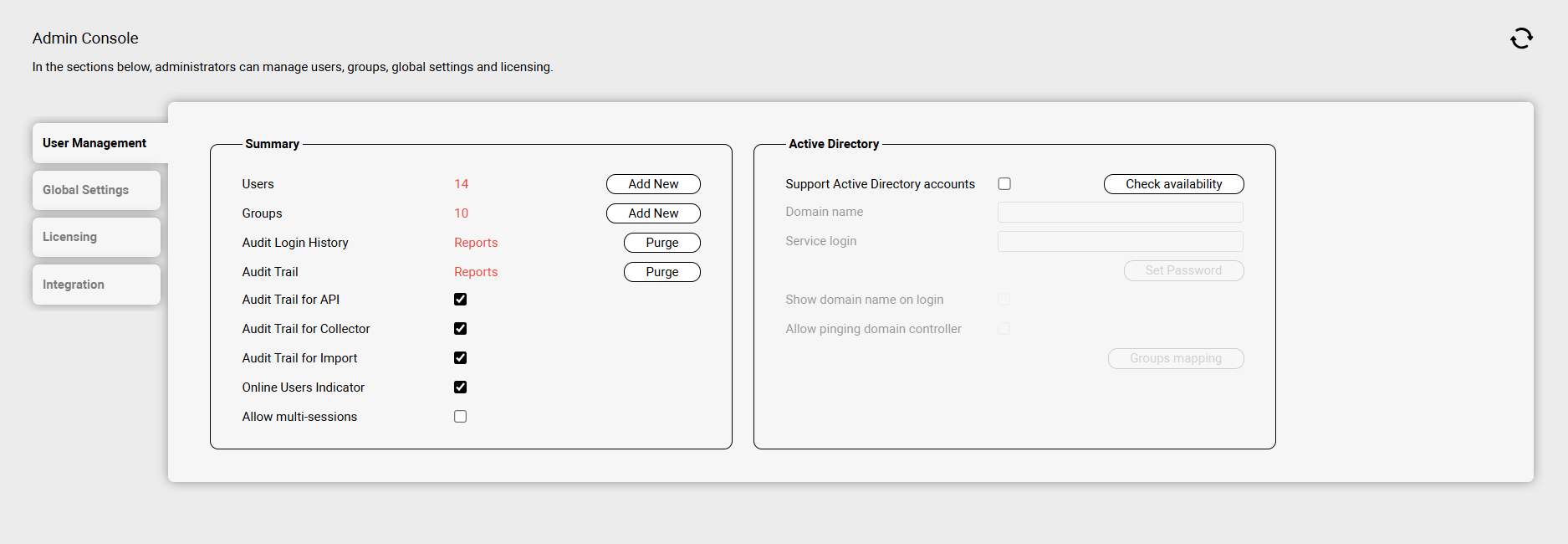
Task: Open Audit Login History Reports link
Action: point(476,243)
